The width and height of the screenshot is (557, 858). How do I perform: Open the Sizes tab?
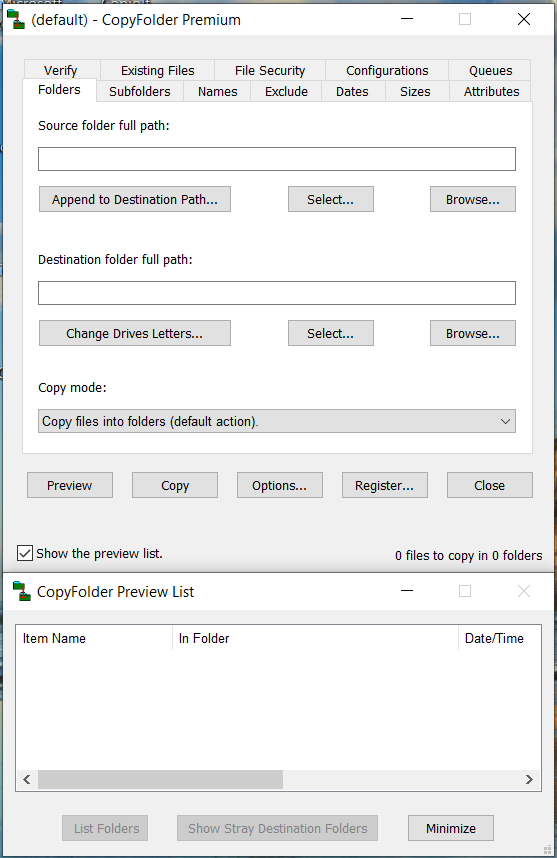pos(415,91)
